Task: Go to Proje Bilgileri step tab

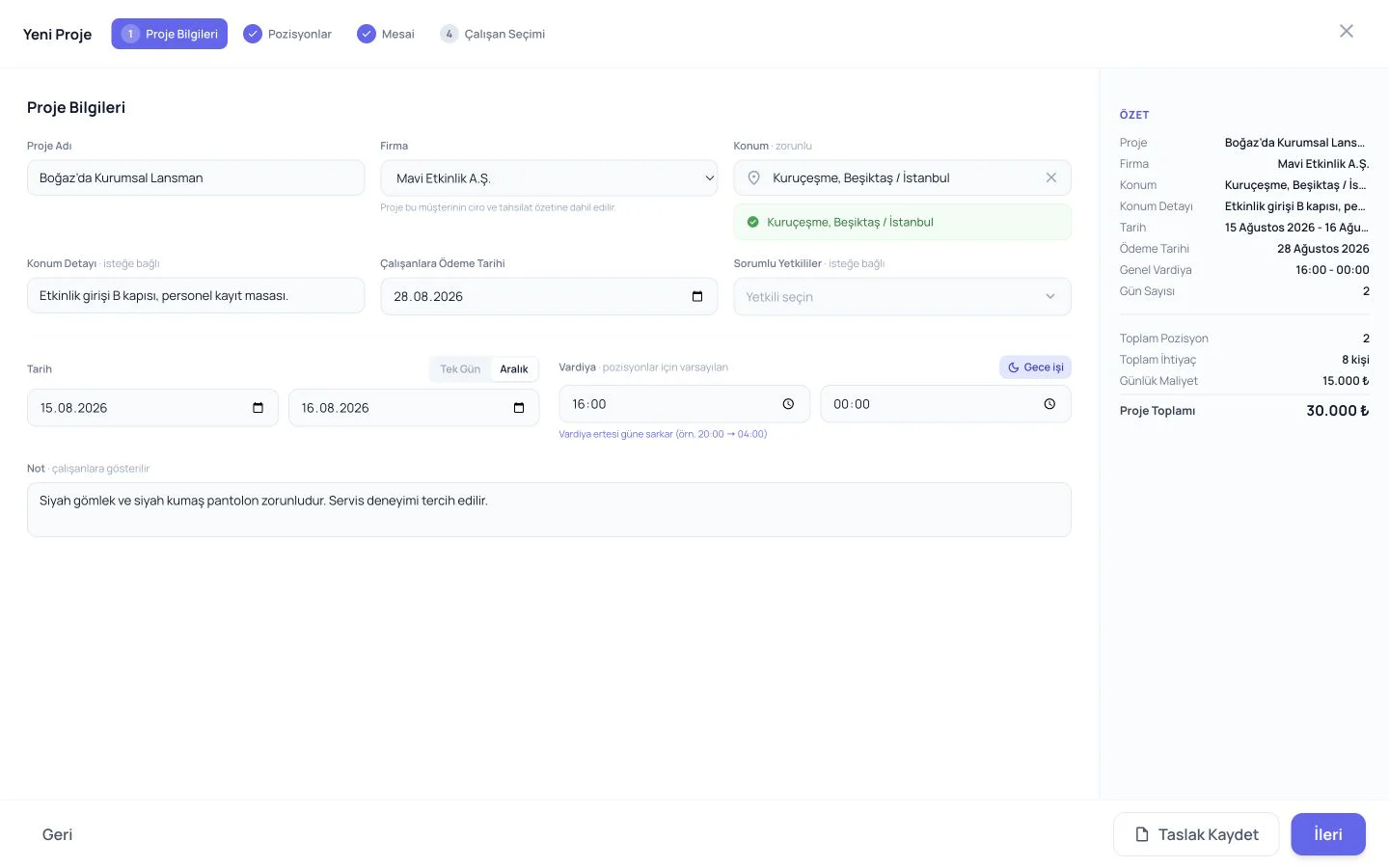Action: pyautogui.click(x=170, y=34)
